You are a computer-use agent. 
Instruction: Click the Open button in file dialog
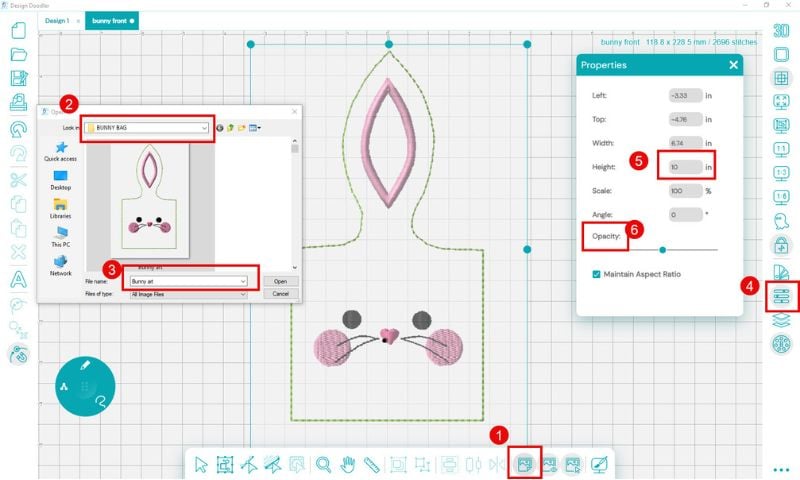pos(280,282)
